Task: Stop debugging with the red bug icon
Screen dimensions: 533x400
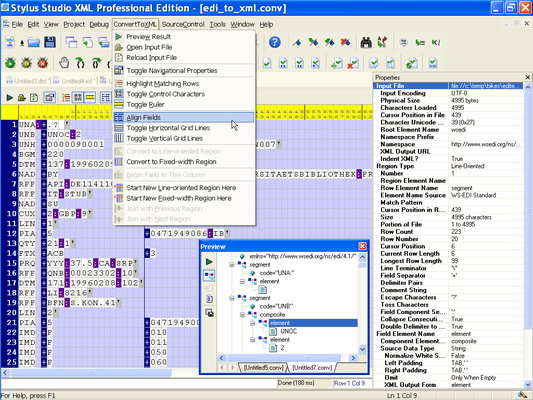Action: click(43, 63)
